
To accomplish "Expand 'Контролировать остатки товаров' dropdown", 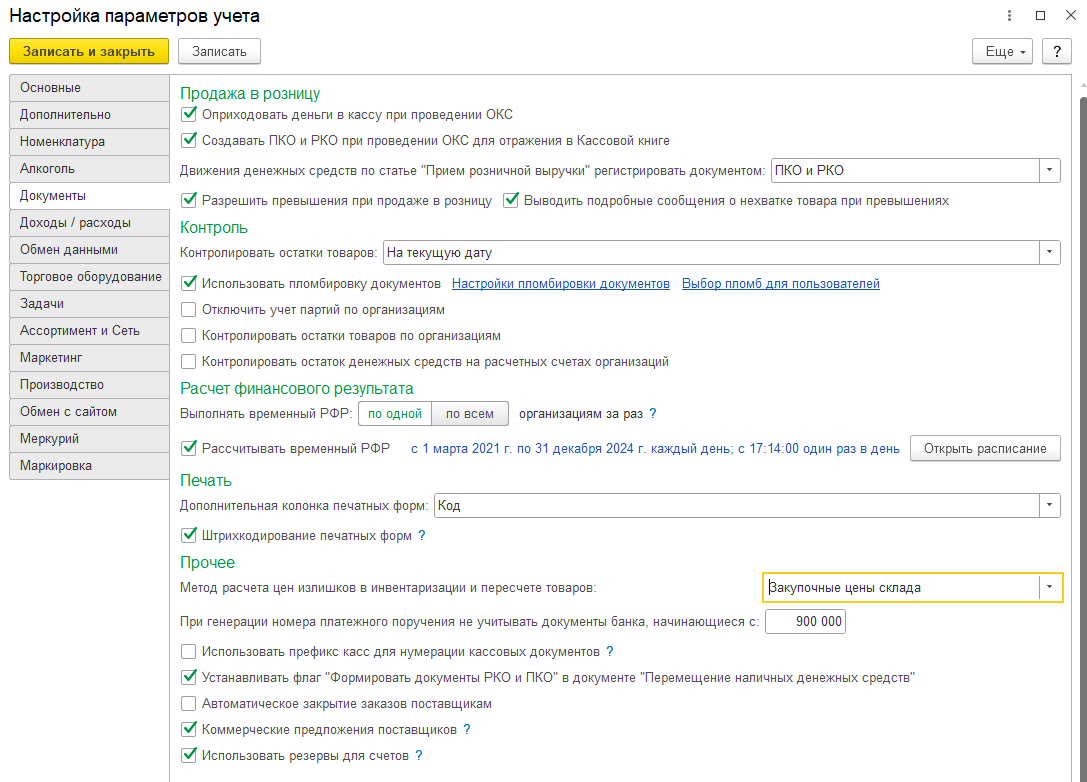I will [x=1049, y=253].
